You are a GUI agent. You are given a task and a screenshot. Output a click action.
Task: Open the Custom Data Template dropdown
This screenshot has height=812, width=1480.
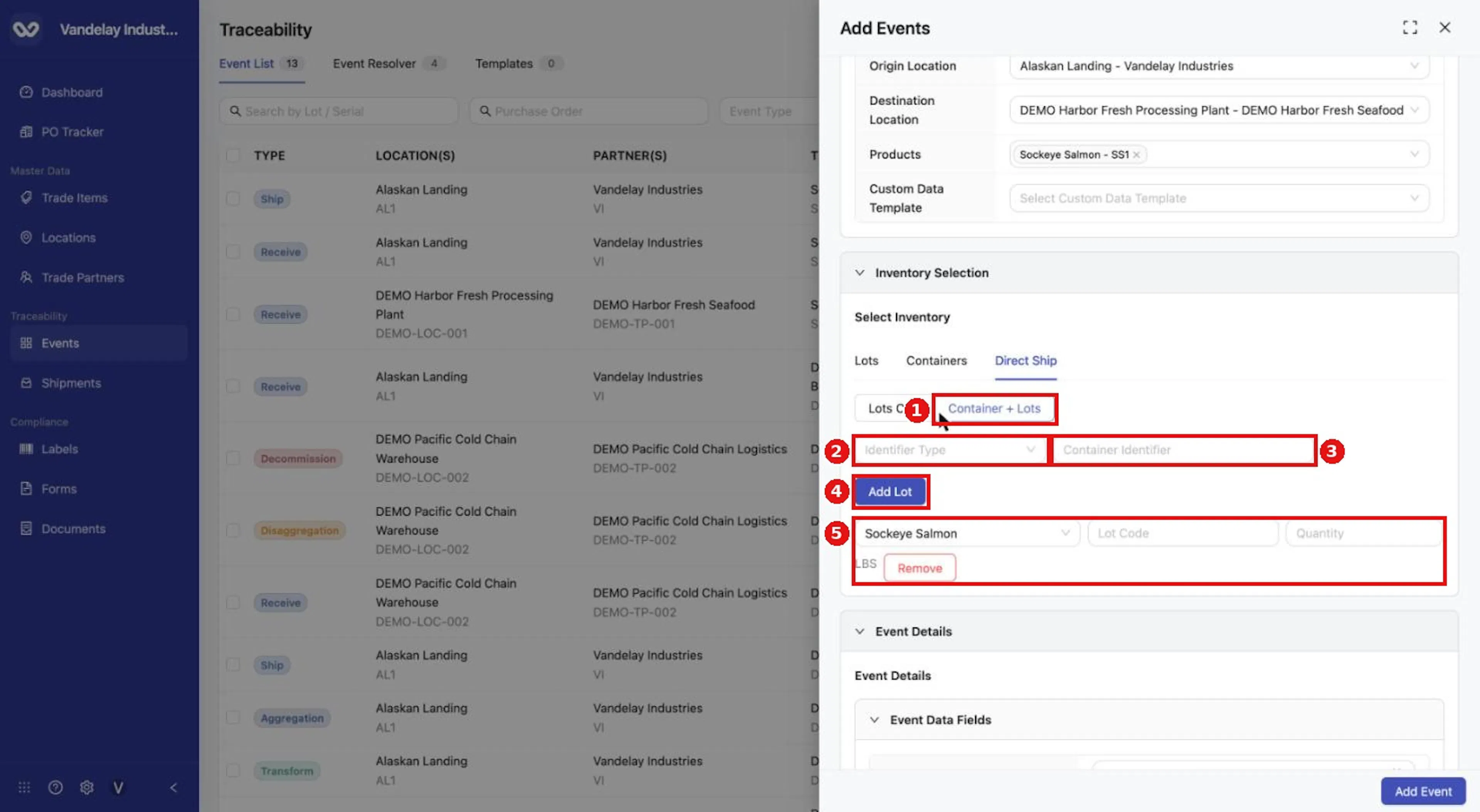(x=1219, y=198)
